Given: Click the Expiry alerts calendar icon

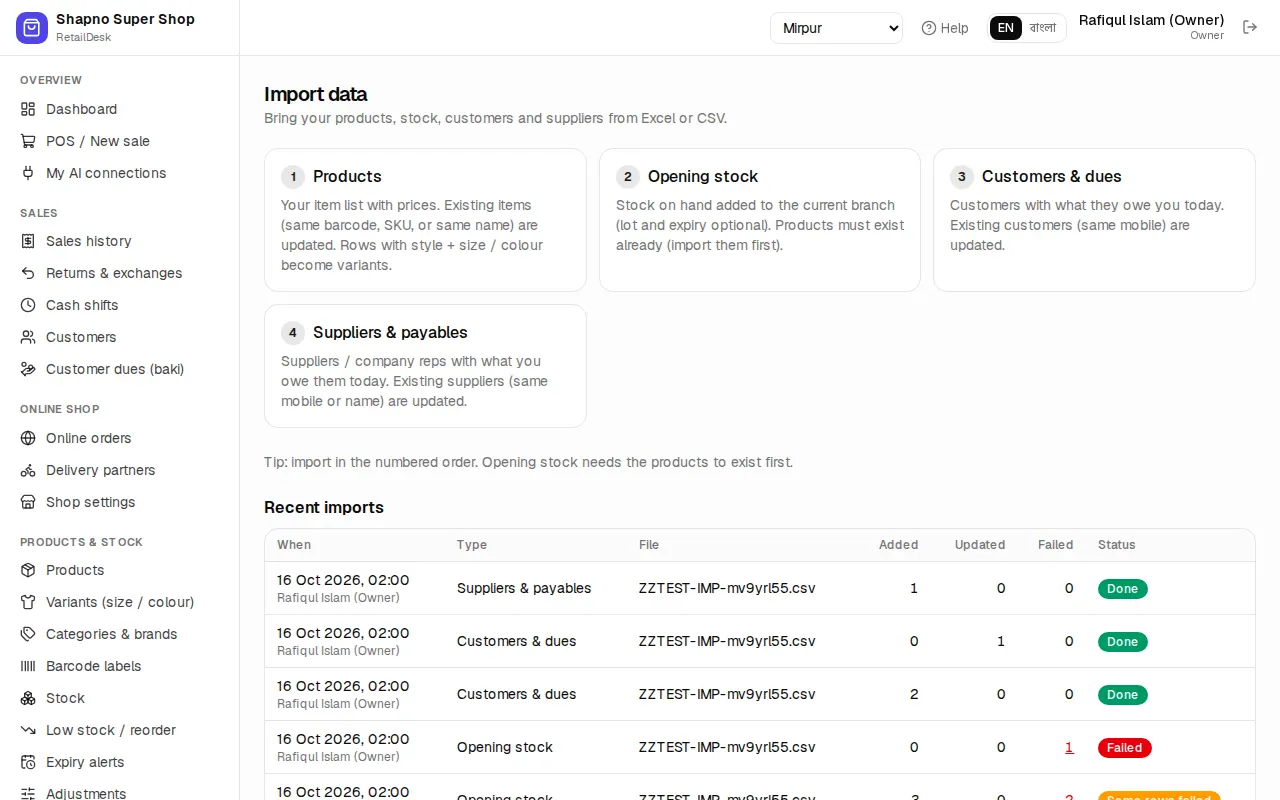Looking at the screenshot, I should pos(28,762).
